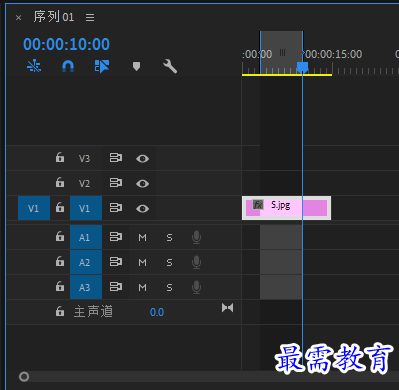Click the fx badge on S.jpg clip
The image size is (399, 390).
point(258,204)
